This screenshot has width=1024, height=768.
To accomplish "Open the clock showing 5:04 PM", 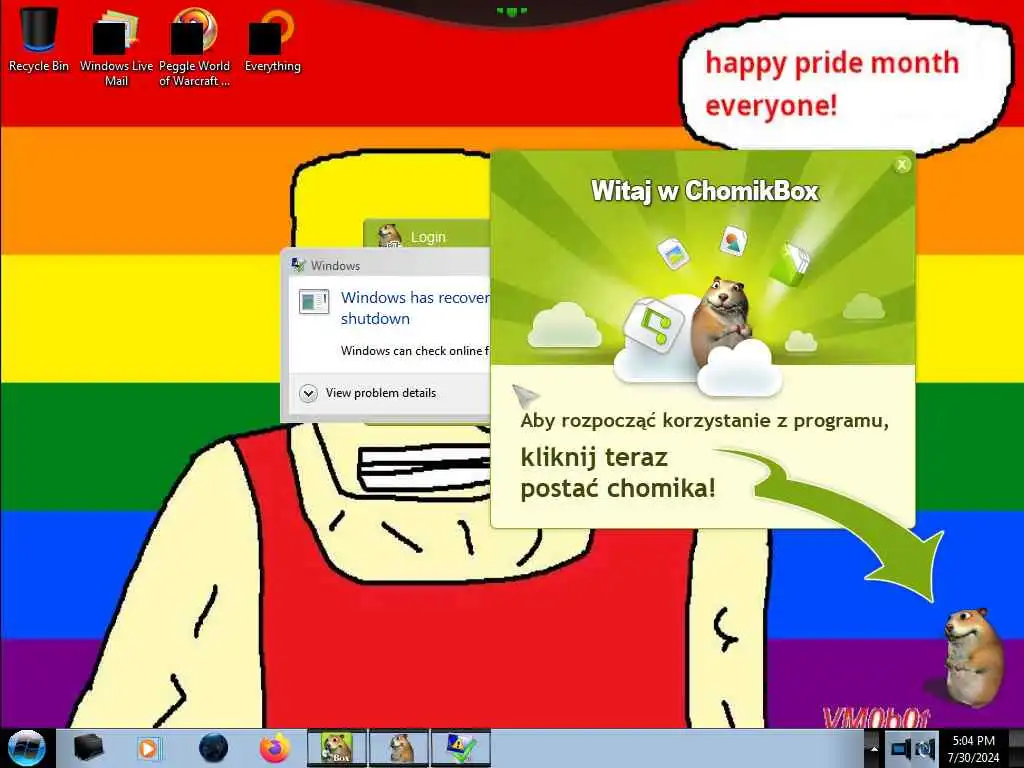I will pyautogui.click(x=974, y=748).
